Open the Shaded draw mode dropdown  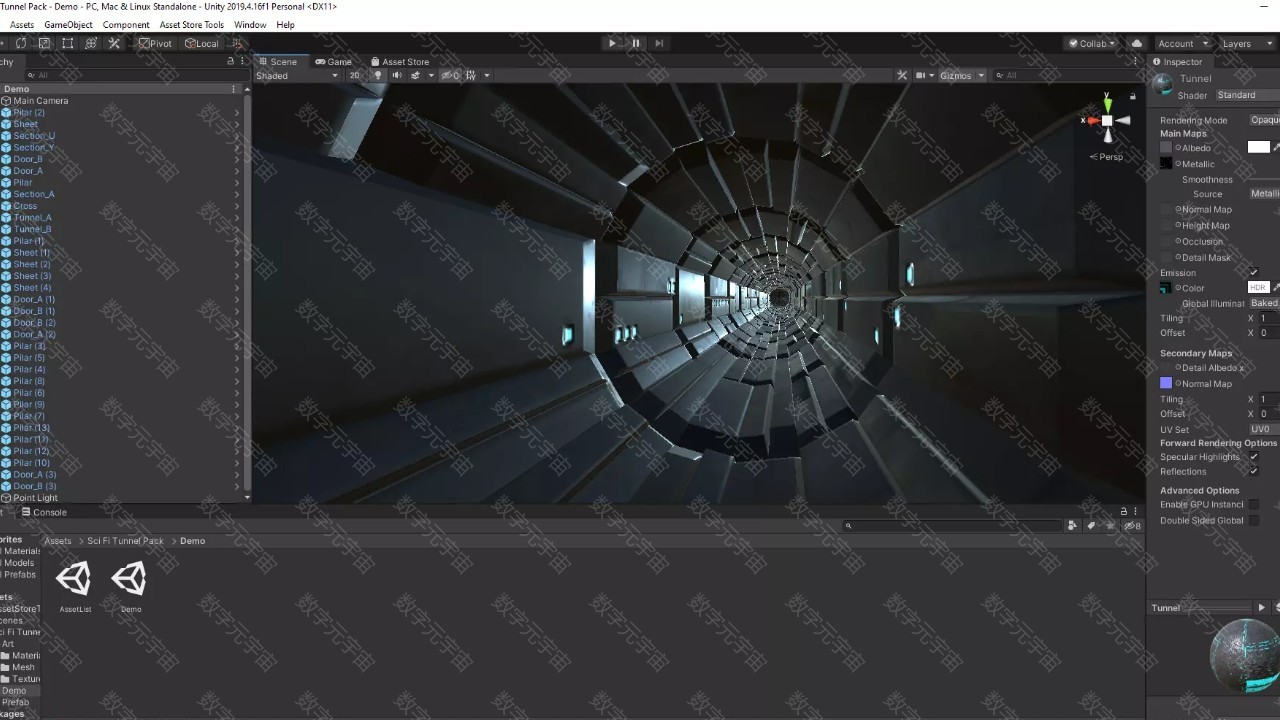coord(296,76)
